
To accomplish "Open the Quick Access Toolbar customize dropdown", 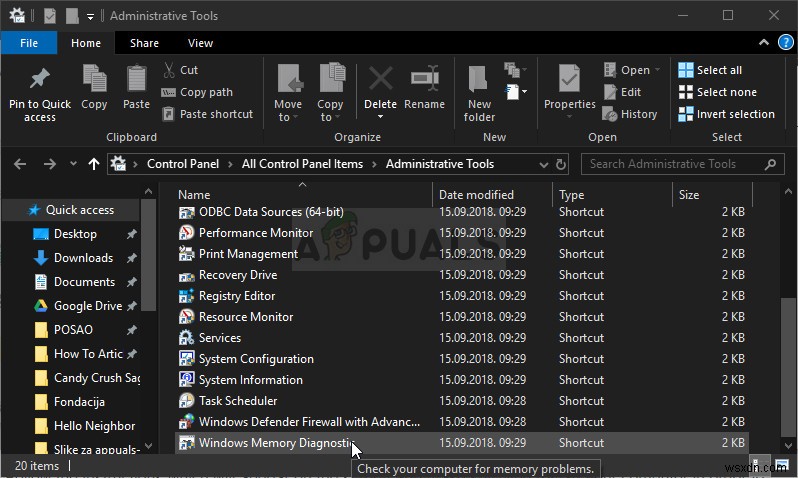I will click(x=90, y=16).
